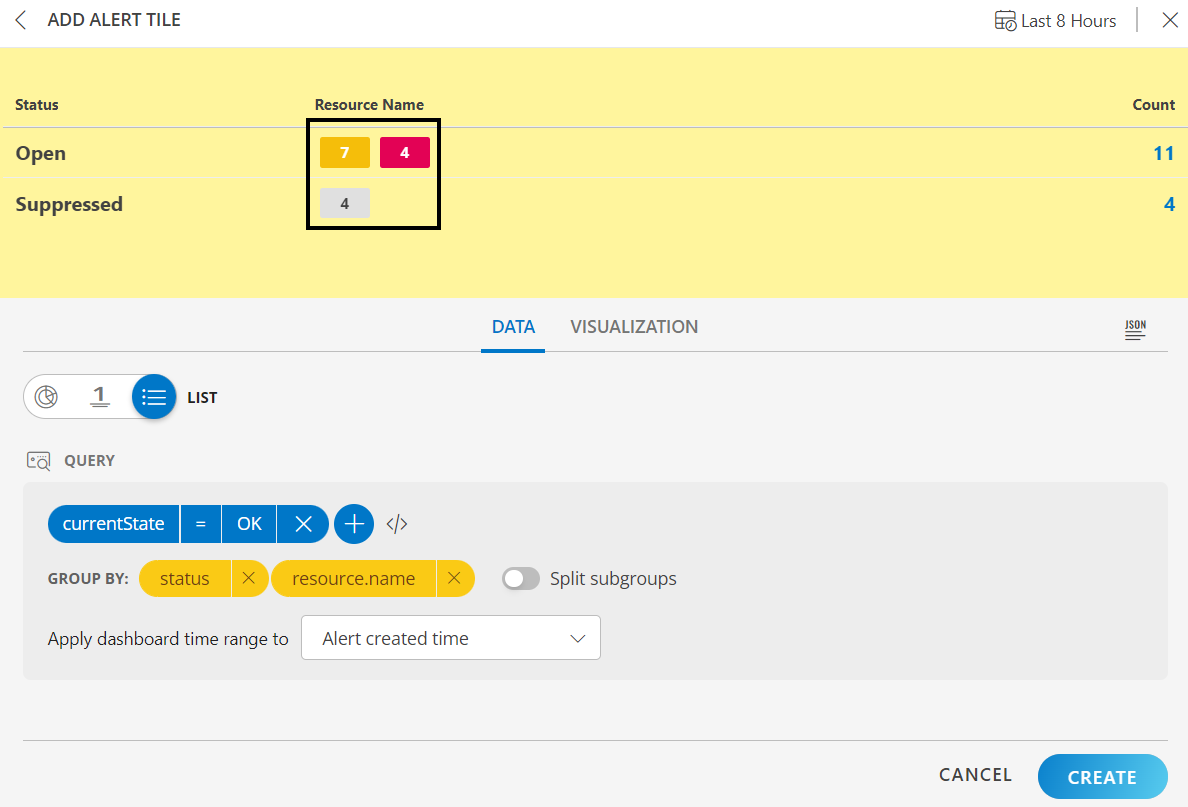This screenshot has width=1188, height=807.
Task: Click CANCEL to discard the tile
Action: coord(975,775)
